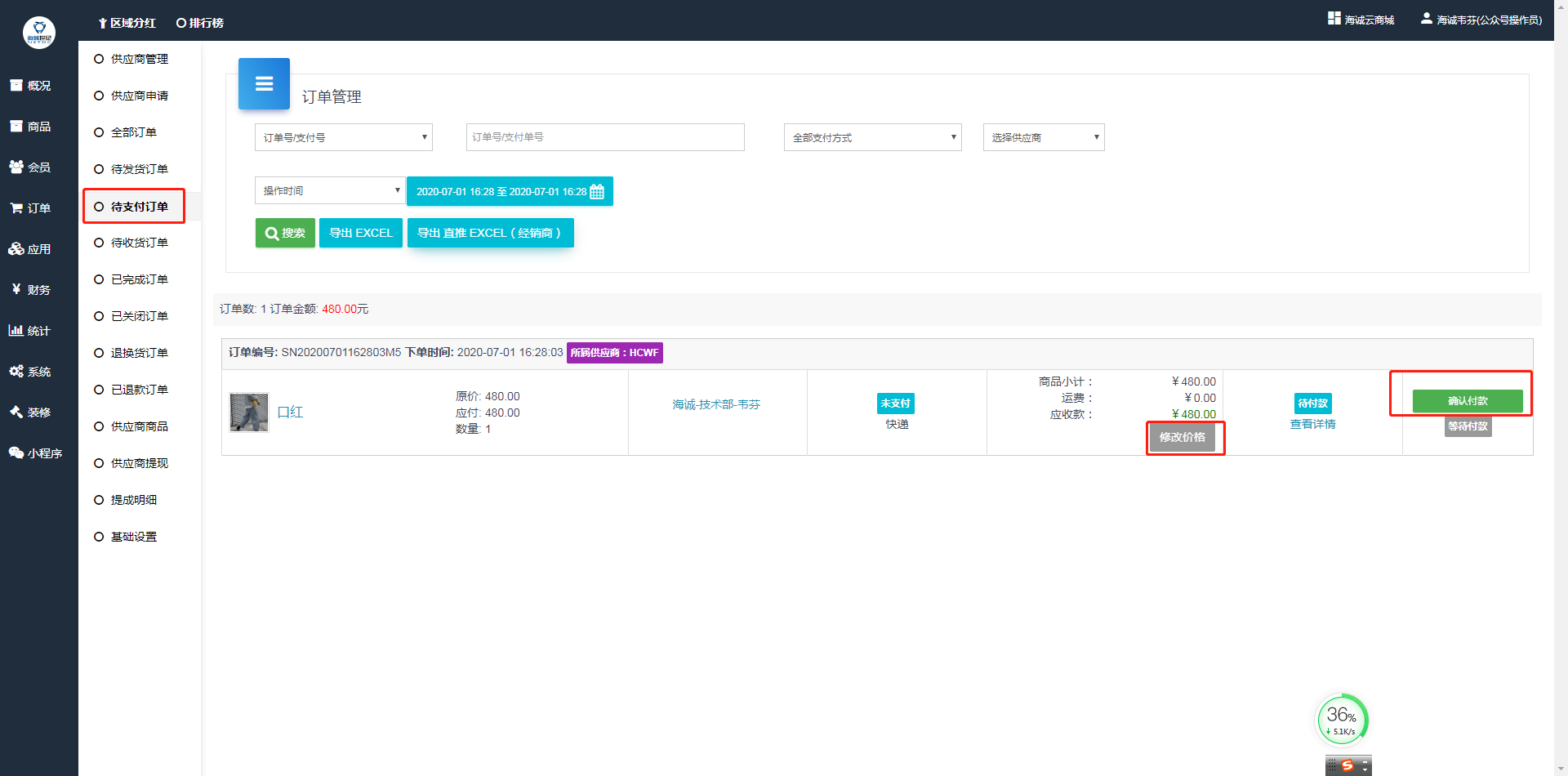Image resolution: width=1568 pixels, height=776 pixels.
Task: Open the 口红 product name link
Action: (290, 413)
